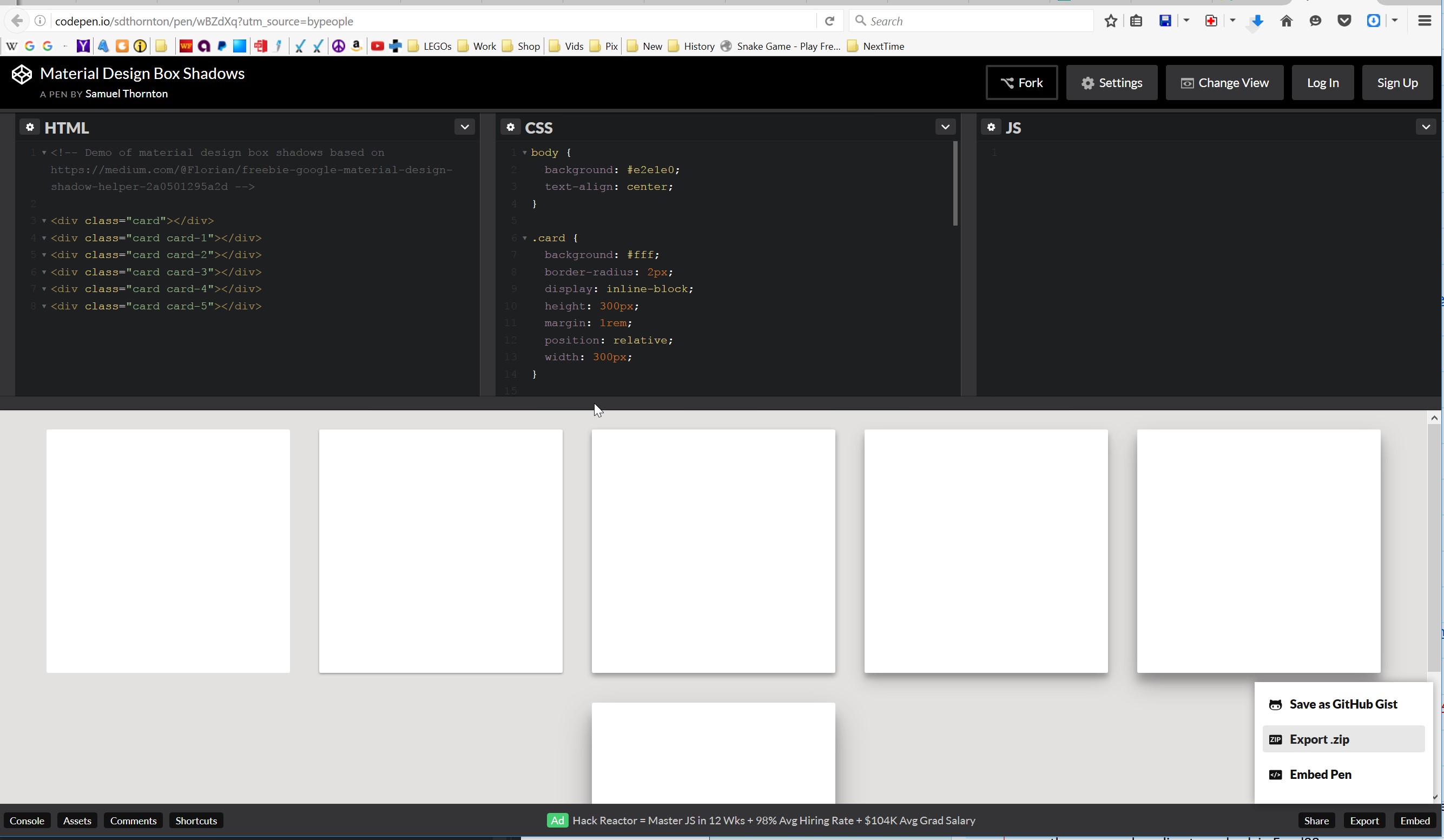Viewport: 1444px width, 840px height.
Task: Open the browser hamburger menu
Action: (1425, 21)
